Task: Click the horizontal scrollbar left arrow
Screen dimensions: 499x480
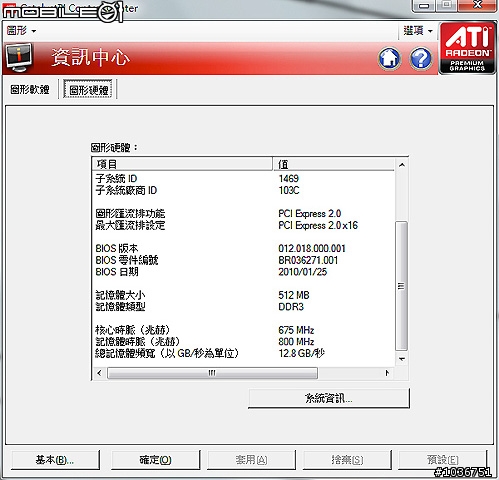Action: pos(99,373)
